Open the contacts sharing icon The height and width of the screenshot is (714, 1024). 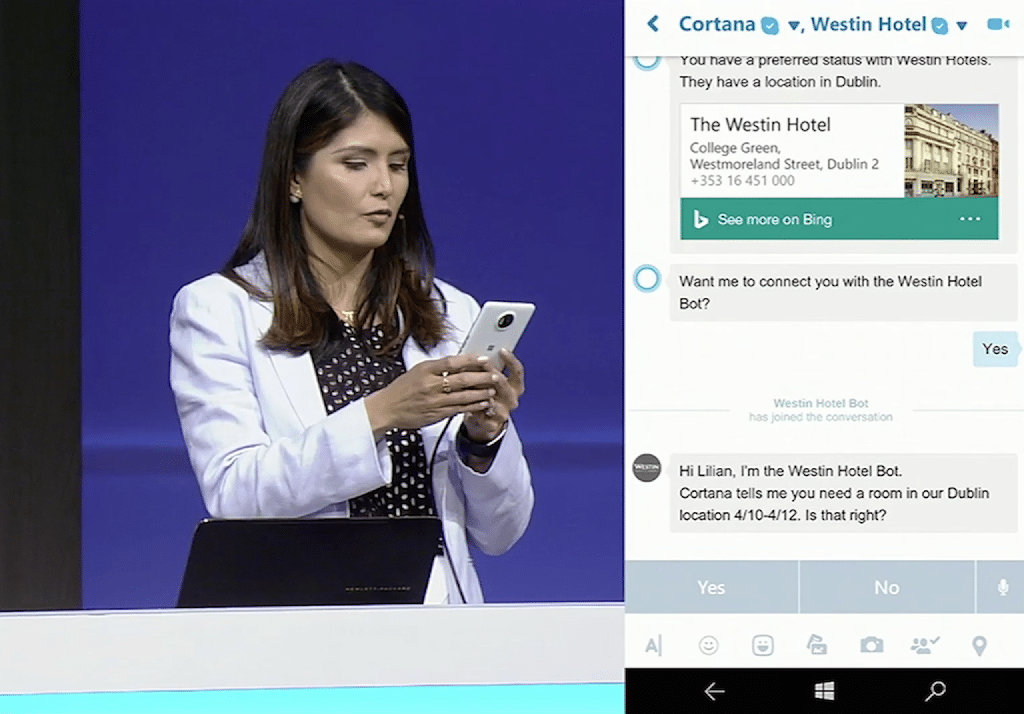[924, 645]
